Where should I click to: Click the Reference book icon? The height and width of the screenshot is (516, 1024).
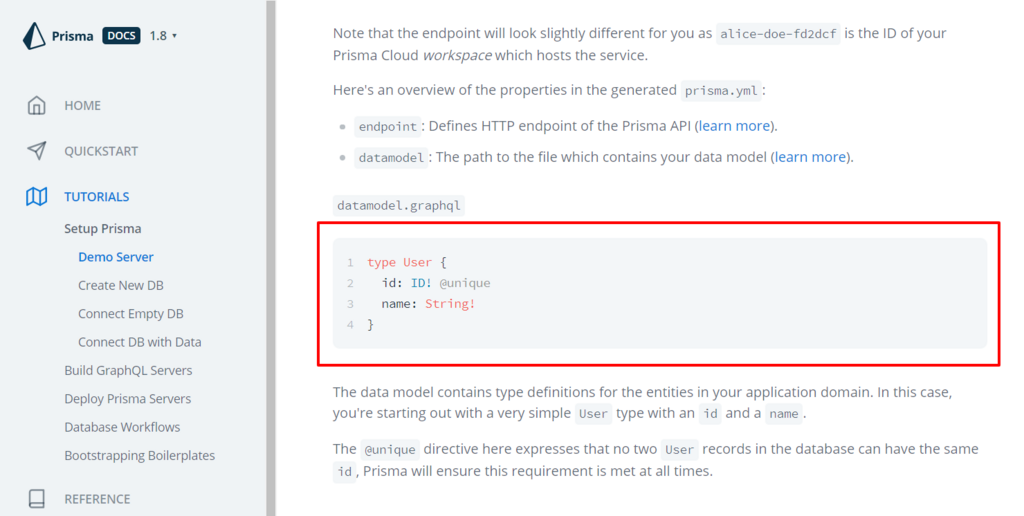click(x=37, y=499)
